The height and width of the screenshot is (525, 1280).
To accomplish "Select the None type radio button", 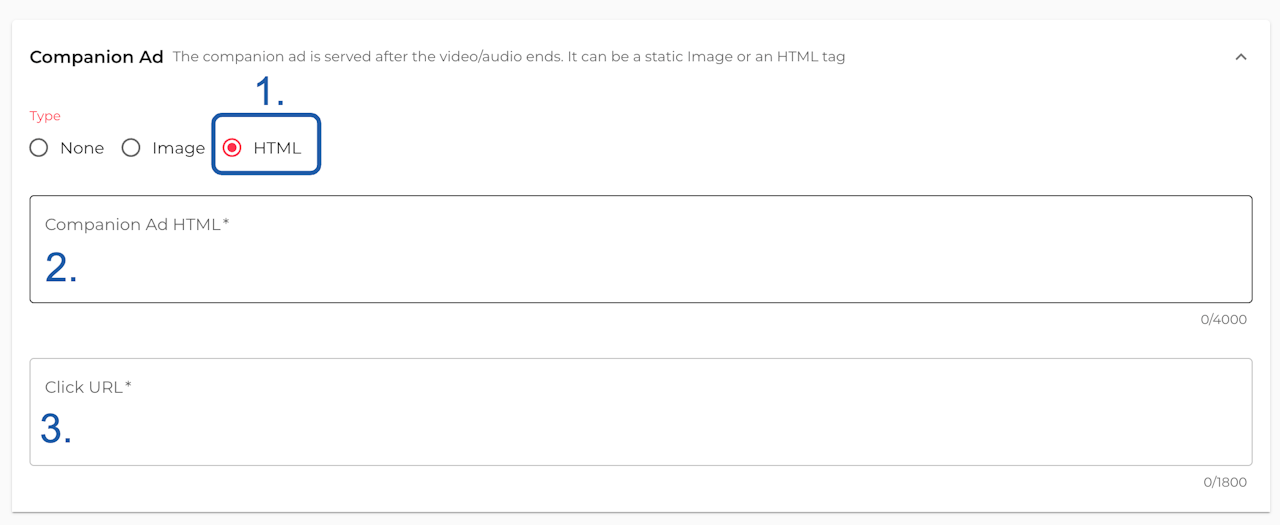I will click(39, 148).
